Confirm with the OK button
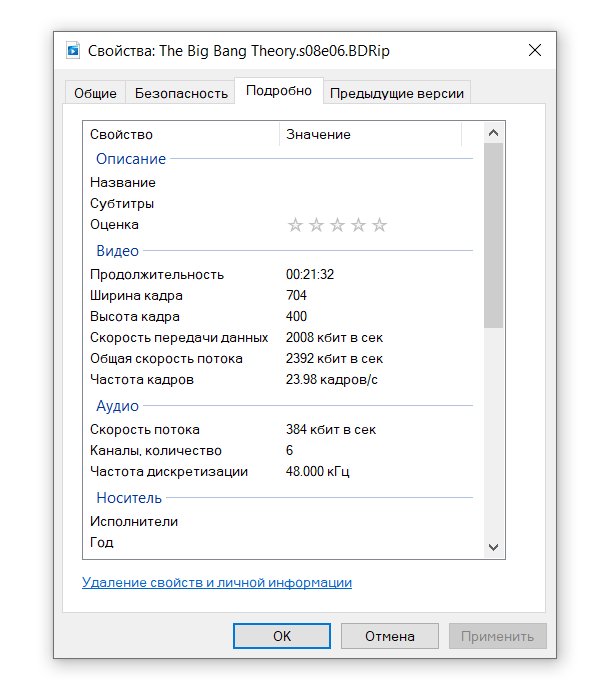615x699 pixels. pyautogui.click(x=282, y=636)
